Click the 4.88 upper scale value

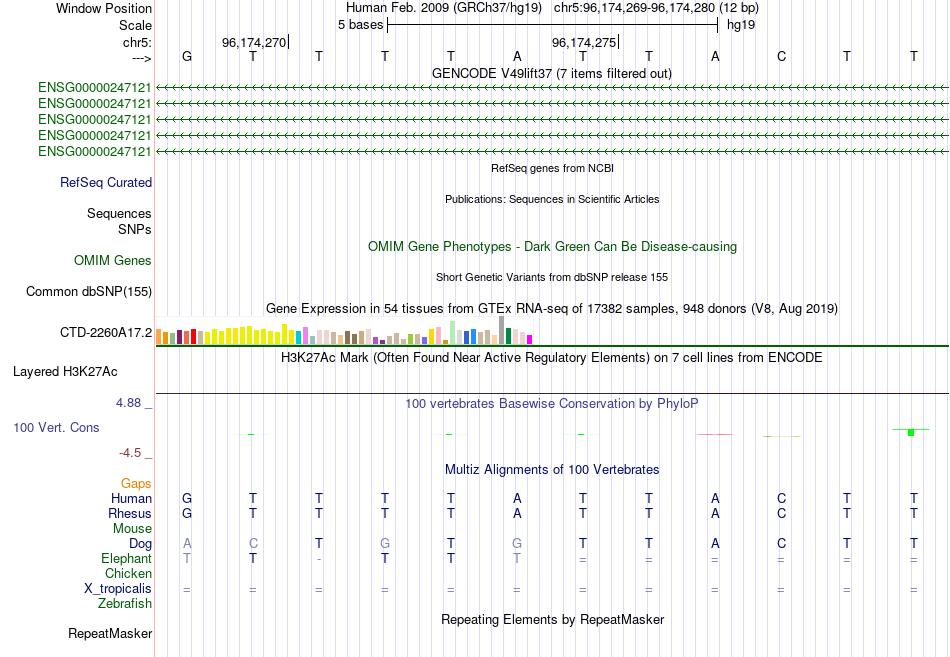(x=128, y=403)
